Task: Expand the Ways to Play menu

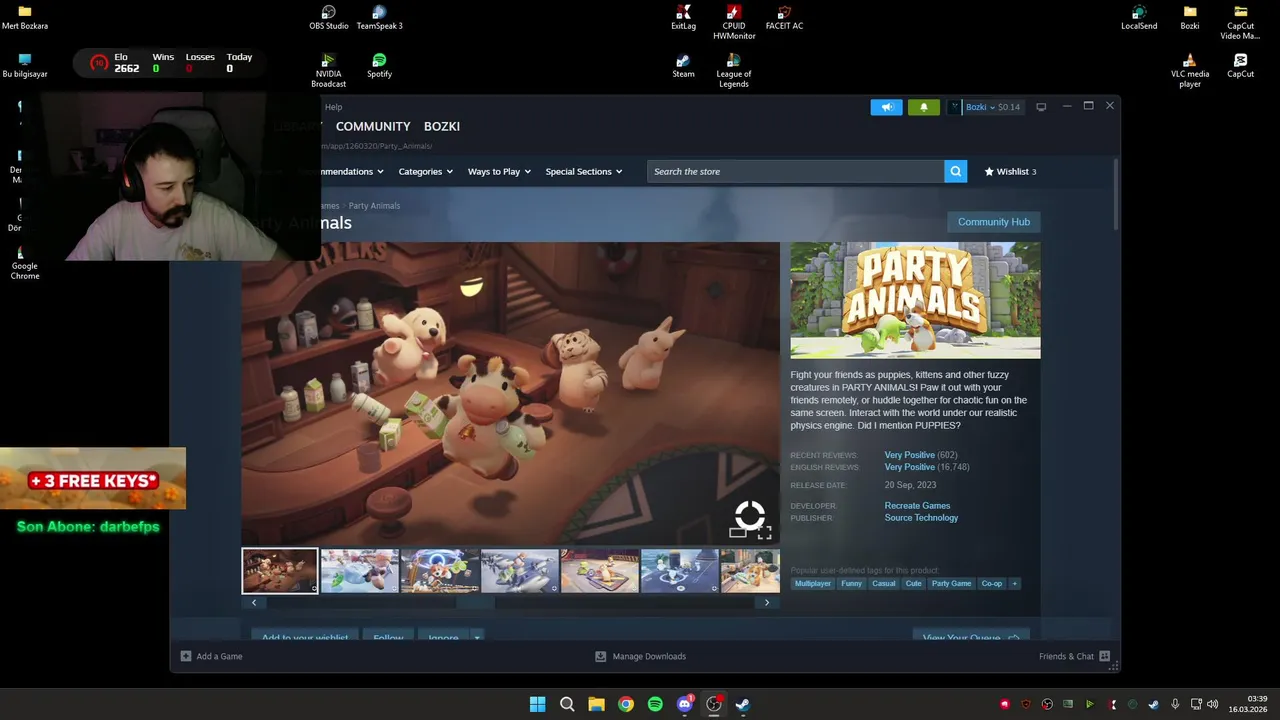Action: tap(499, 171)
